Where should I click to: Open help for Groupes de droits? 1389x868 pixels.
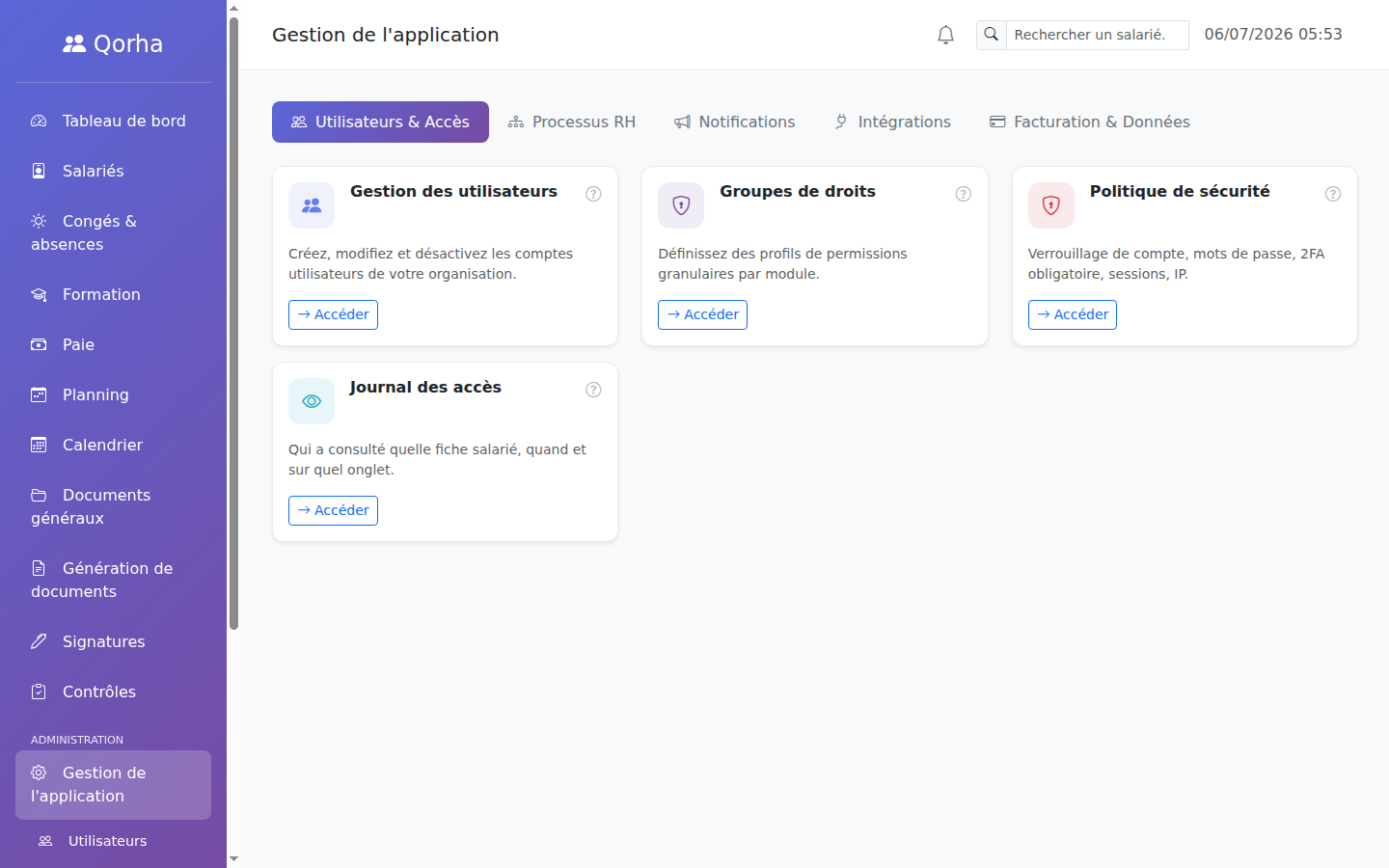pyautogui.click(x=963, y=194)
